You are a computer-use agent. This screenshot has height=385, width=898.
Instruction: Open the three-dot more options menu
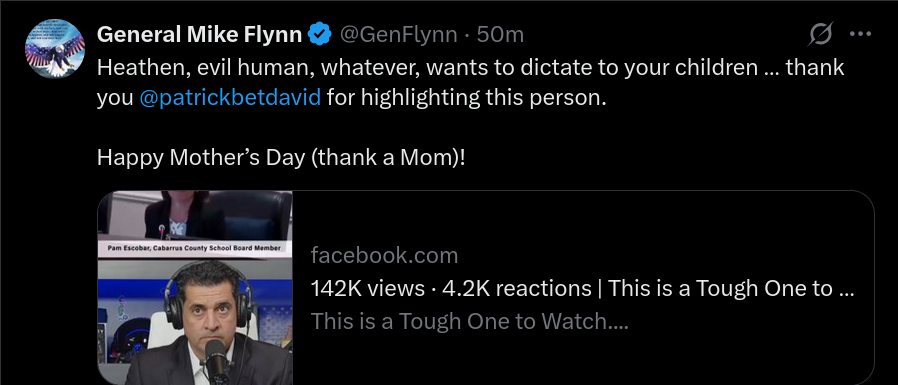tap(860, 34)
